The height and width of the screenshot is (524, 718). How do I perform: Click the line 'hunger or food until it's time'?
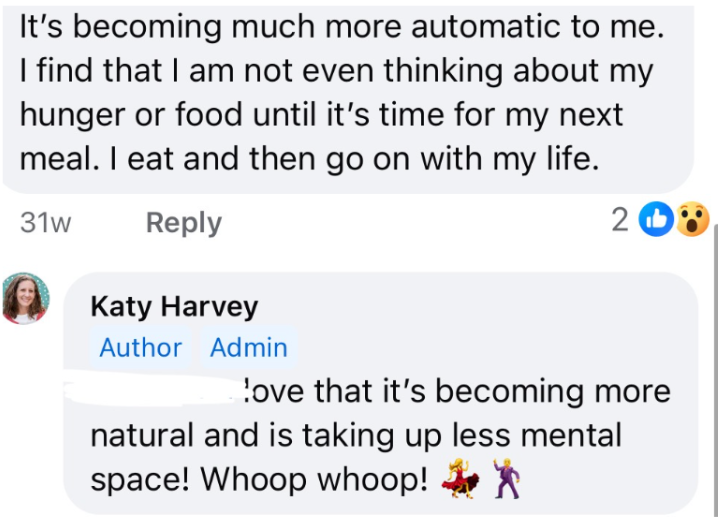click(x=321, y=114)
